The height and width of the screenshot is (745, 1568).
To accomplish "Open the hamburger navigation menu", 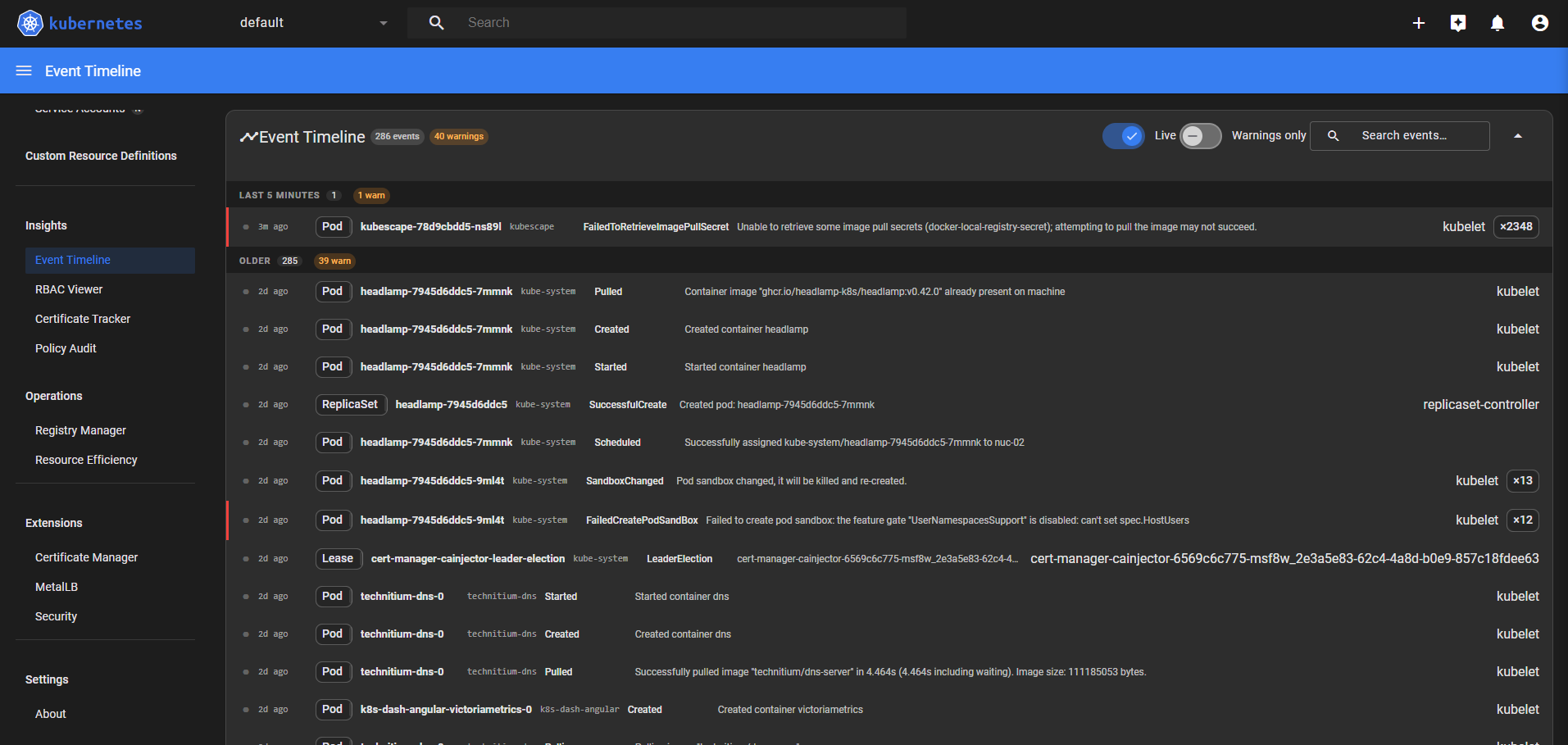I will point(24,71).
